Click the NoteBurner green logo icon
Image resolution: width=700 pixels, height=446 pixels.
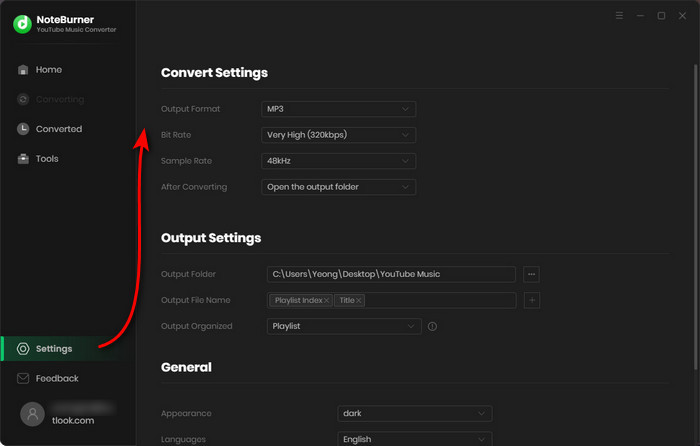[x=22, y=24]
